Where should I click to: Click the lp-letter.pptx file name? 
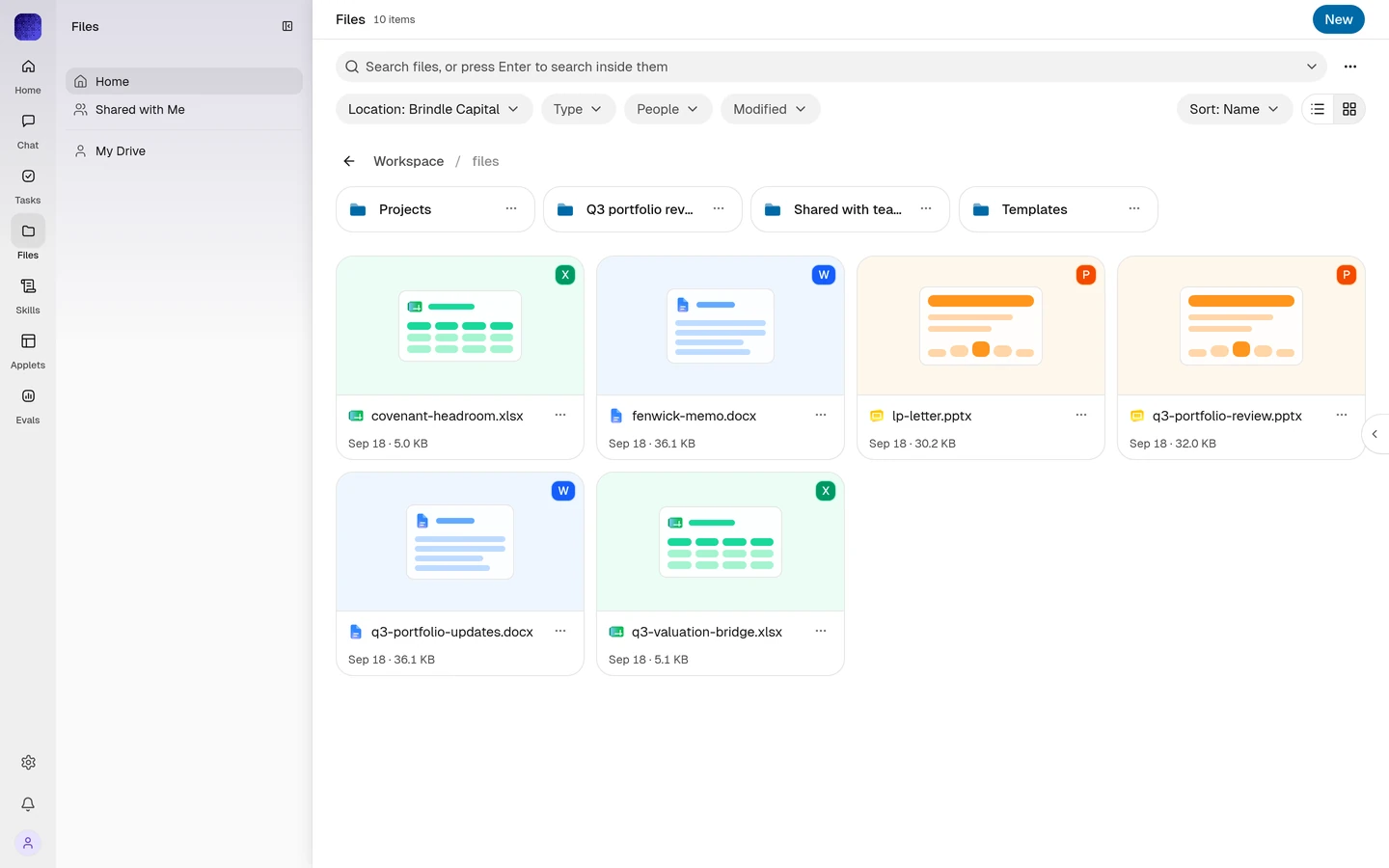click(x=932, y=416)
